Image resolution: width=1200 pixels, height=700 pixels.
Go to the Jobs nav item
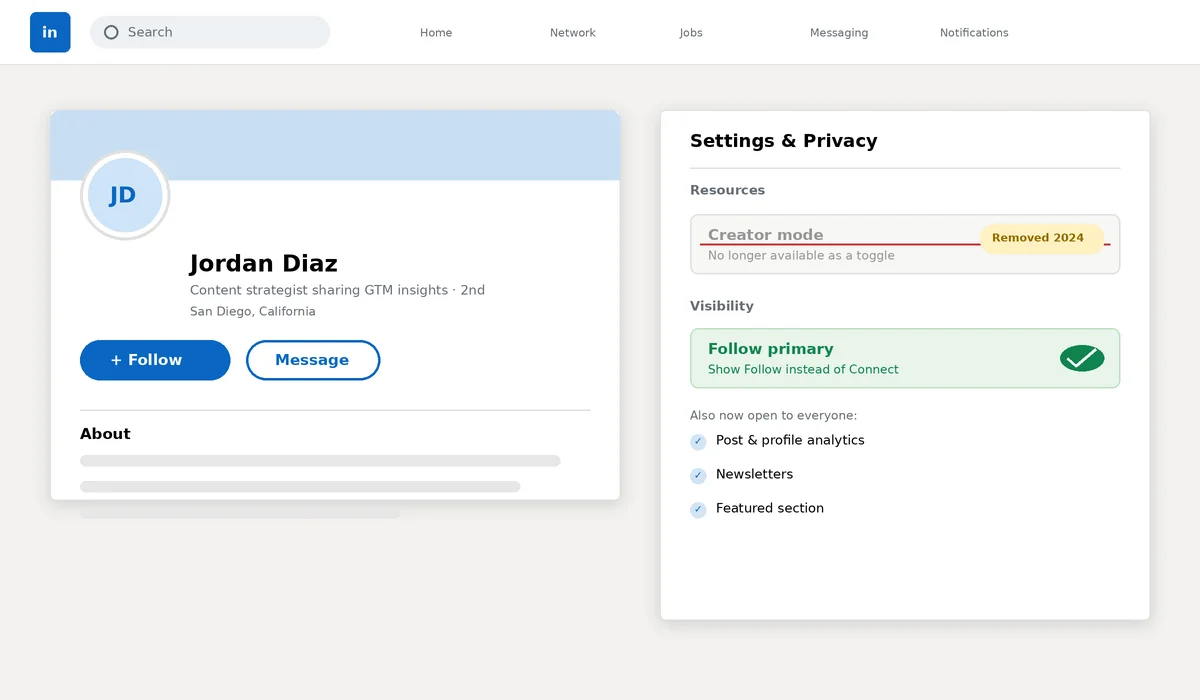[691, 33]
